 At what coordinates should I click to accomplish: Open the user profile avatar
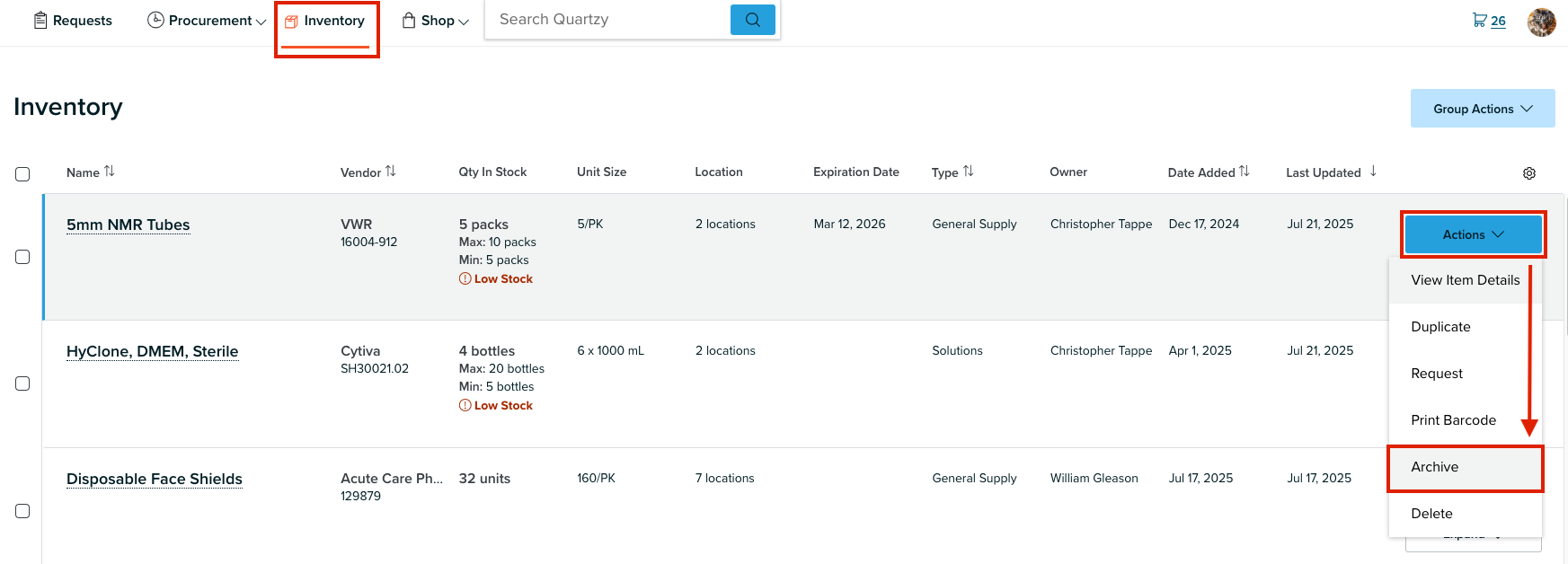click(x=1542, y=22)
